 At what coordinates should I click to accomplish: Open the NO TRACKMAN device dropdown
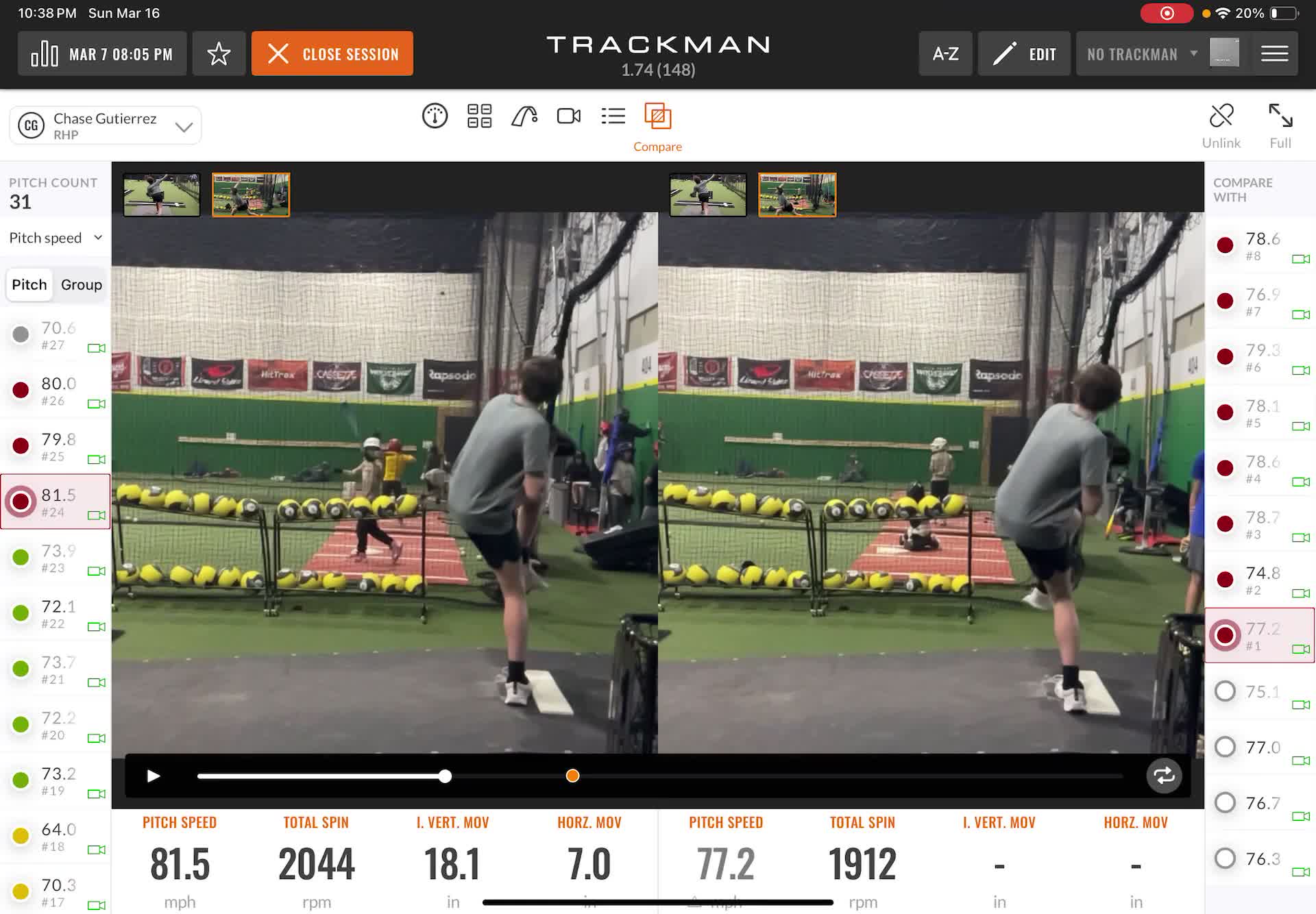pos(1142,53)
